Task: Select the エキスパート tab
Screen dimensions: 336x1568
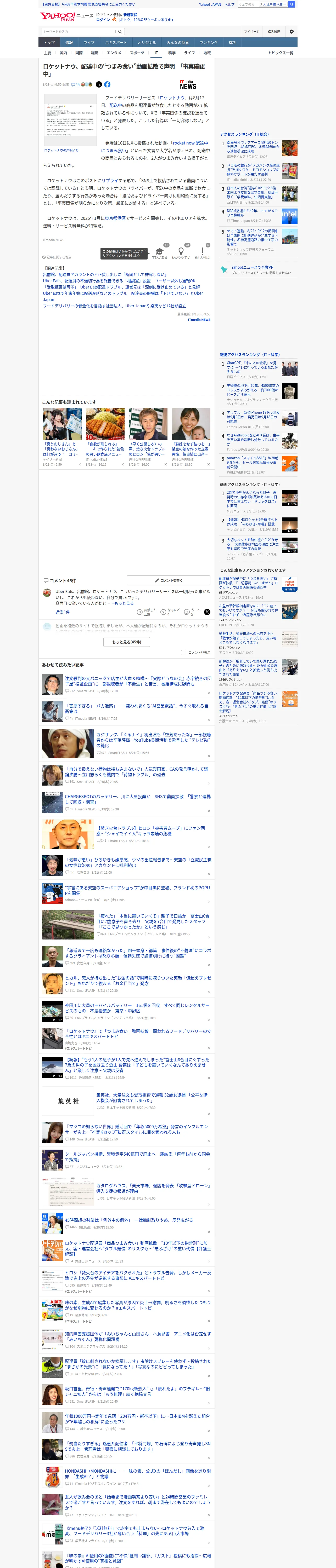Action: tap(116, 43)
